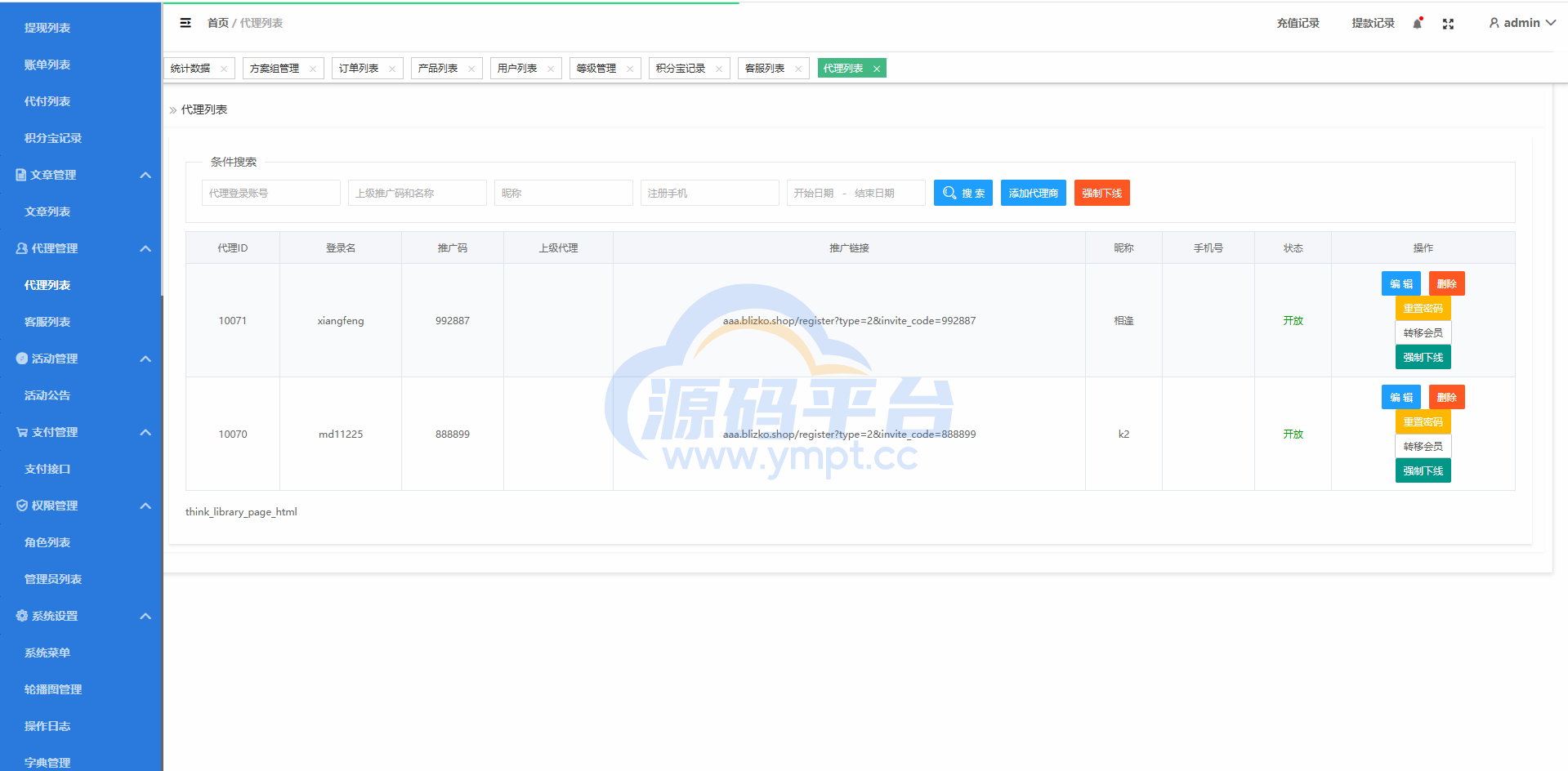Click 活动管理 icon in sidebar
This screenshot has width=1568, height=771.
tap(22, 359)
